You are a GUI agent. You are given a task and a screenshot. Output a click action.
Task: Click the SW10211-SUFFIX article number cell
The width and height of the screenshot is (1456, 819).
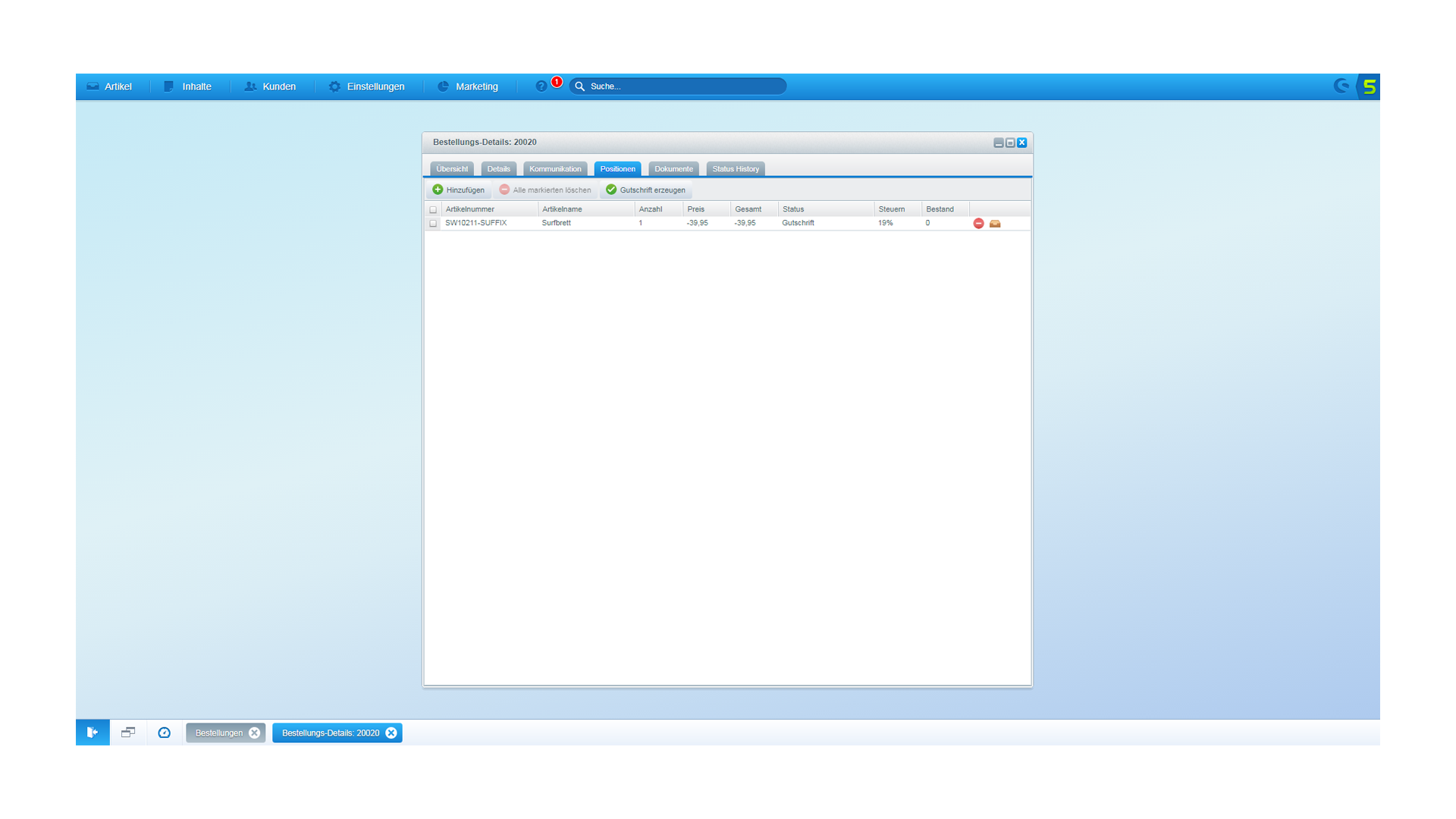[x=489, y=223]
